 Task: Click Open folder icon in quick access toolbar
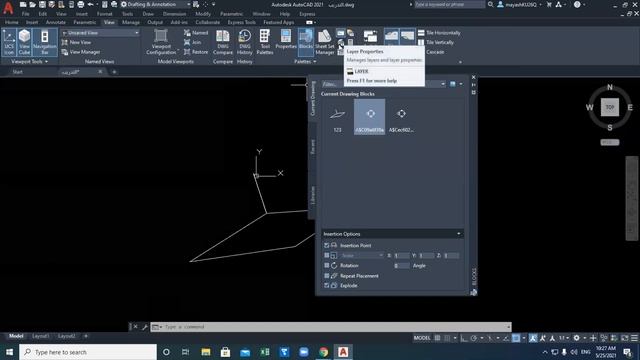pos(33,4)
